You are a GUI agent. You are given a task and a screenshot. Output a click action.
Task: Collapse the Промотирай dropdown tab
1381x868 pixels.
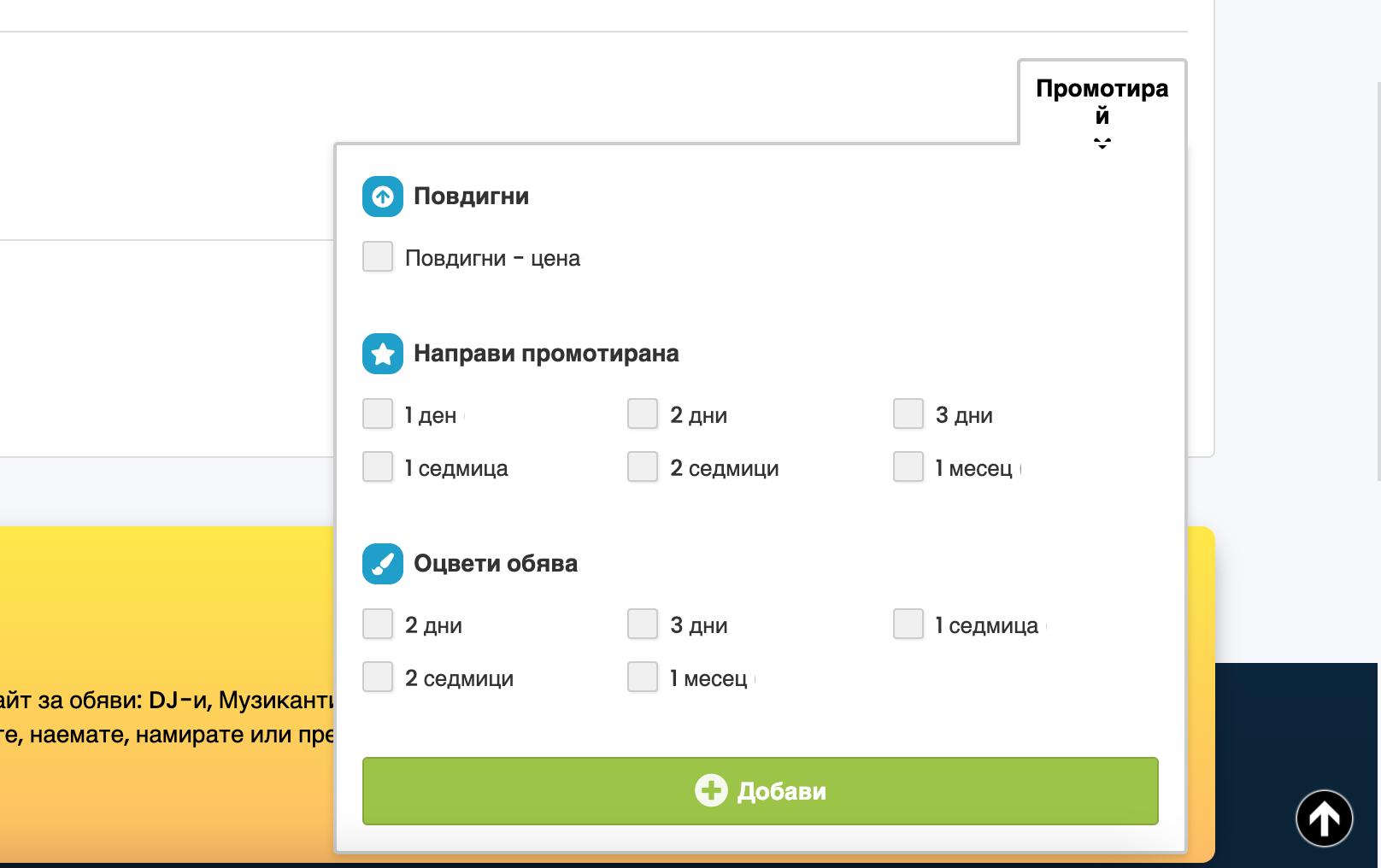click(x=1102, y=103)
